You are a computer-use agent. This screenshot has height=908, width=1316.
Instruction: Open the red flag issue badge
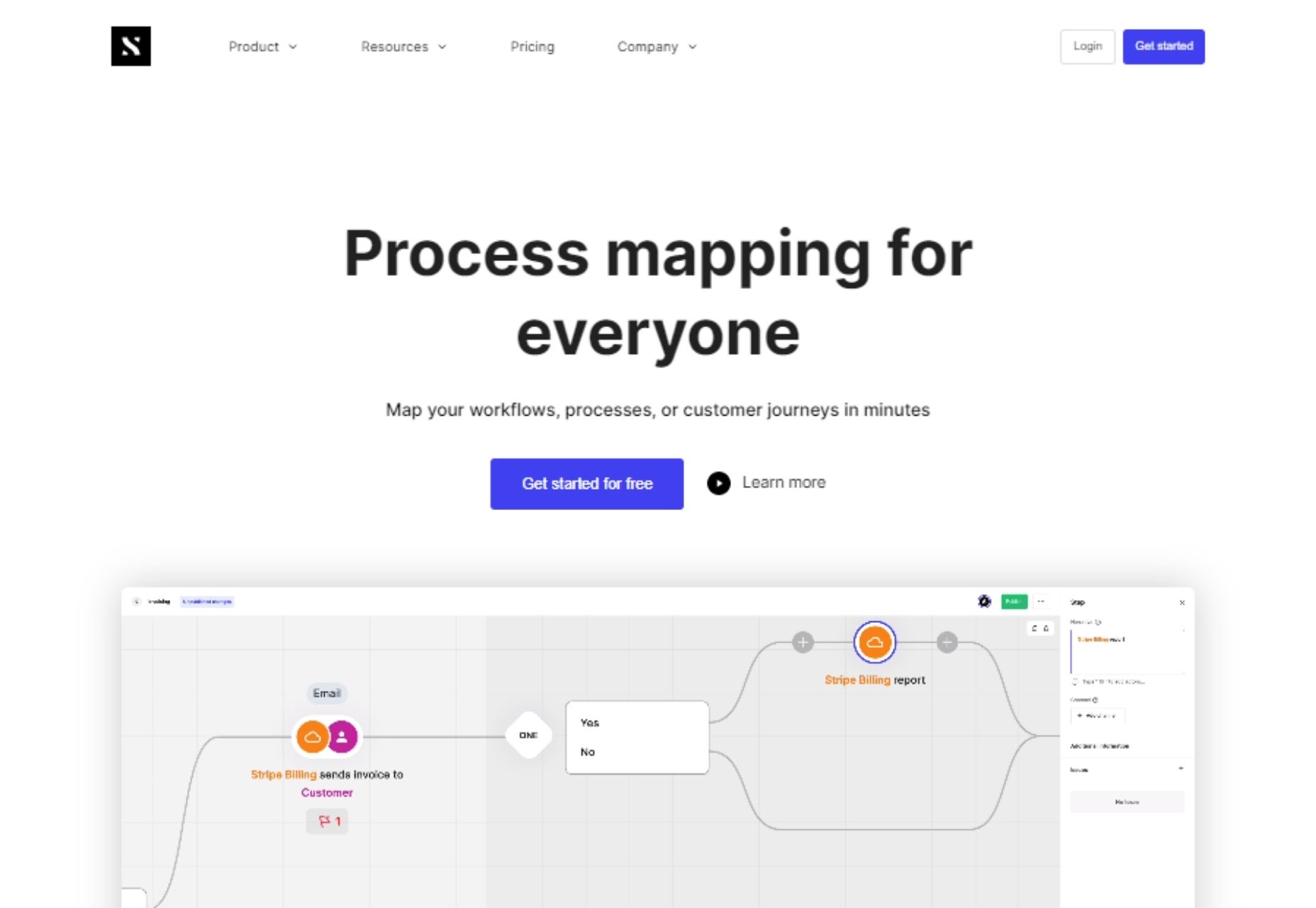327,821
